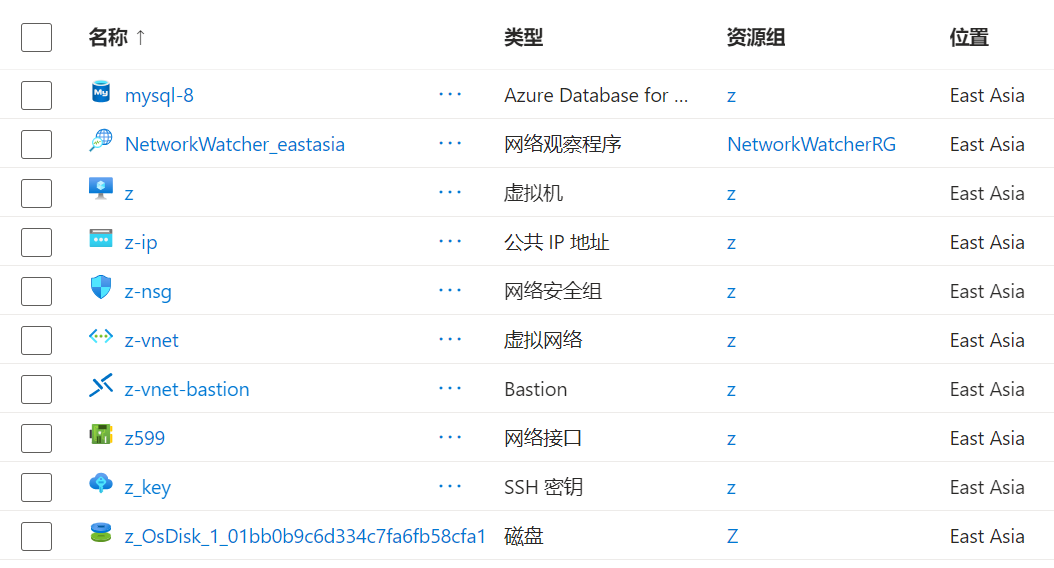This screenshot has height=568, width=1054.
Task: Click the 'Azure Database for ...' type cell
Action: click(x=596, y=95)
